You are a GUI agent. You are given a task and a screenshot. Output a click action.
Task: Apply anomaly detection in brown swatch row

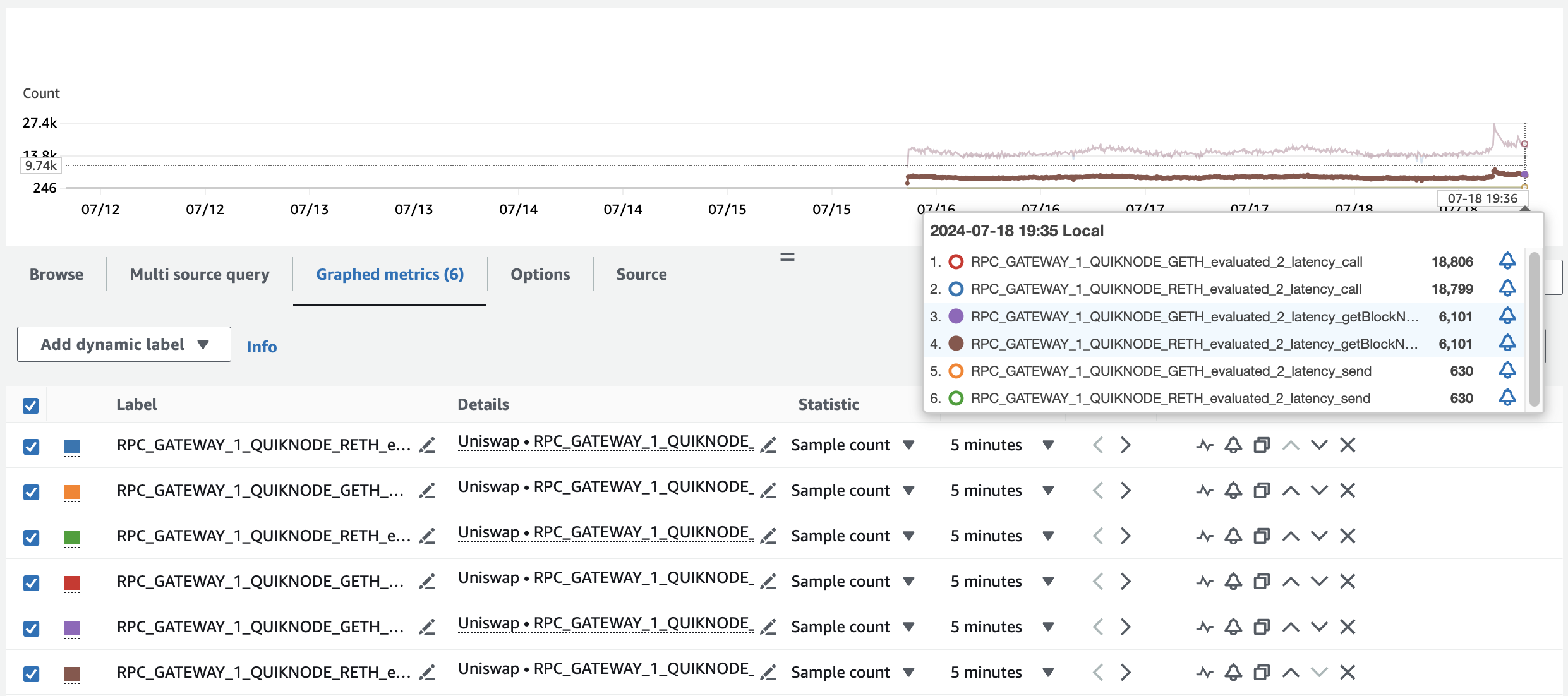[x=1205, y=673]
